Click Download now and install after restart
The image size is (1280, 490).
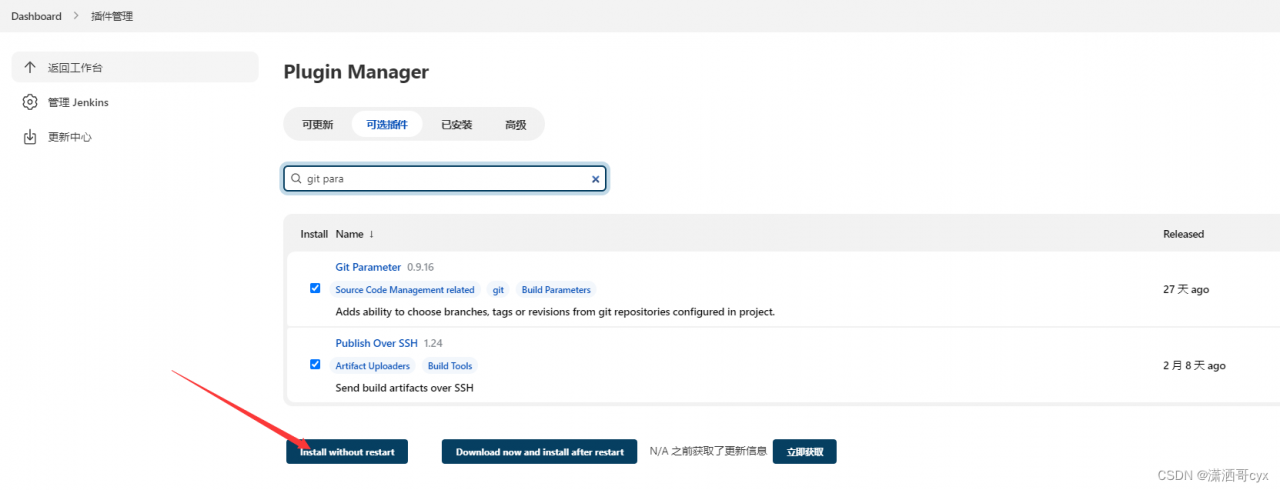pos(539,452)
